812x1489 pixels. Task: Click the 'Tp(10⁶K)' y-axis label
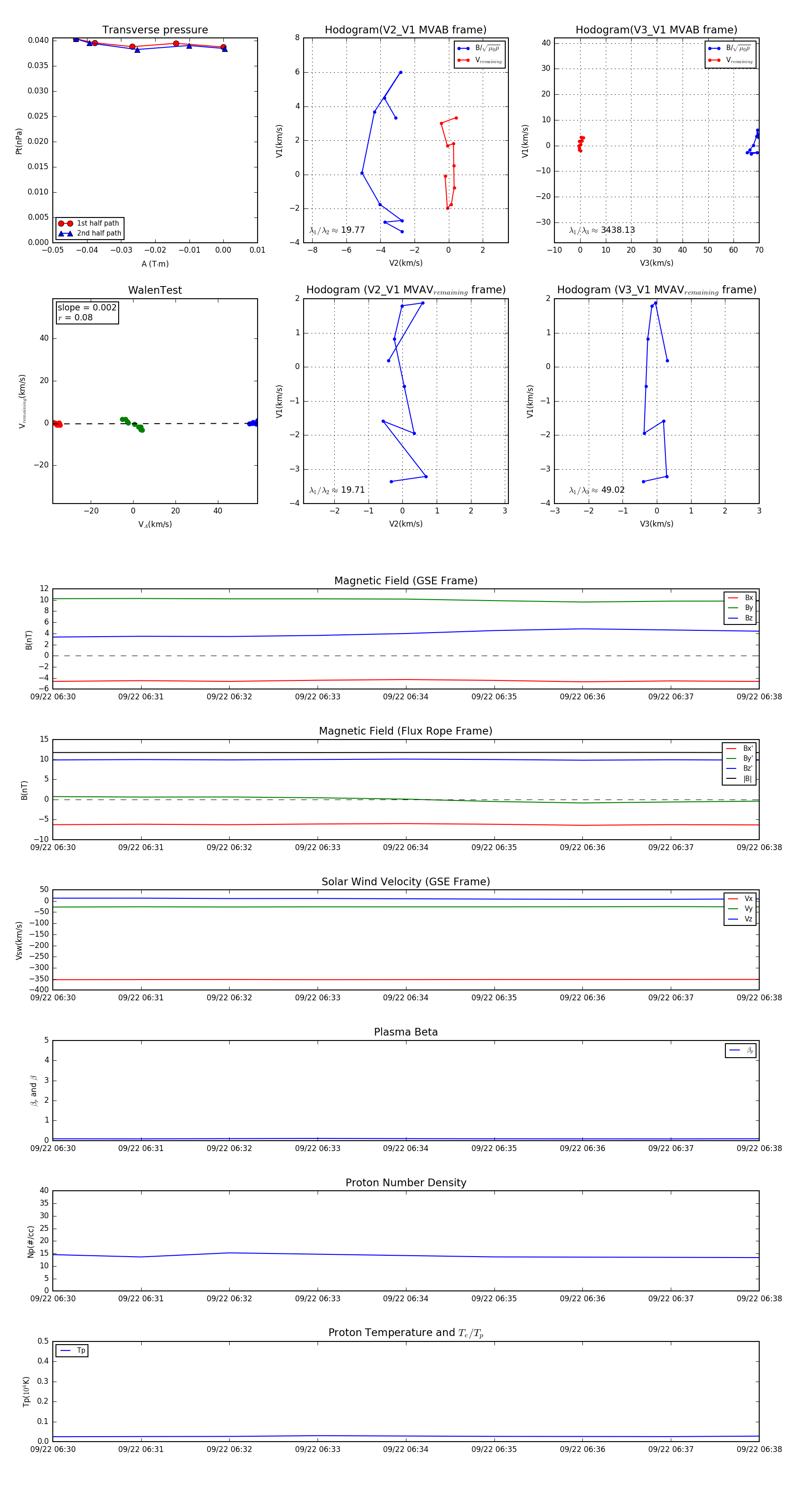pyautogui.click(x=26, y=1392)
